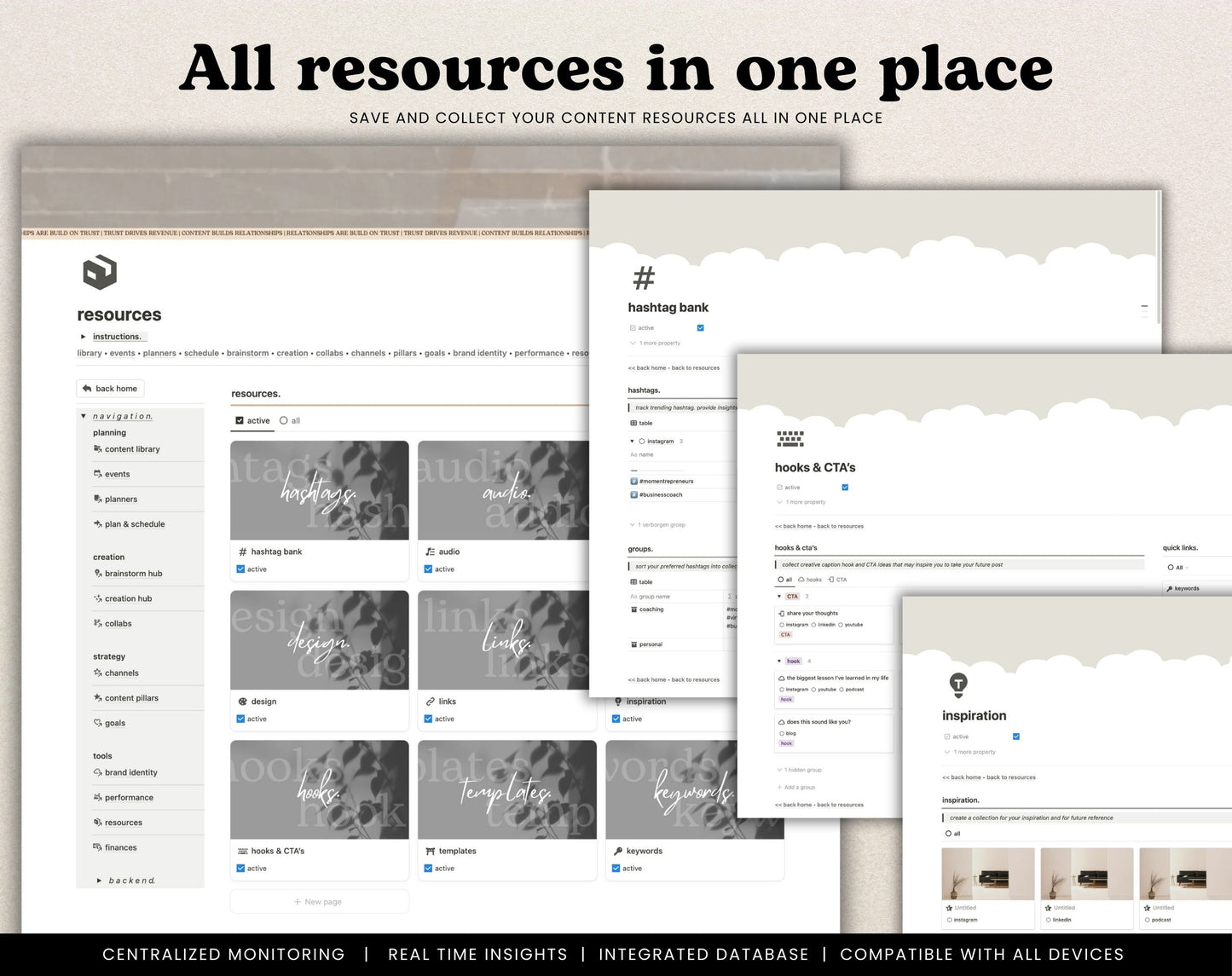
Task: Click New page at gallery bottom
Action: 319,902
